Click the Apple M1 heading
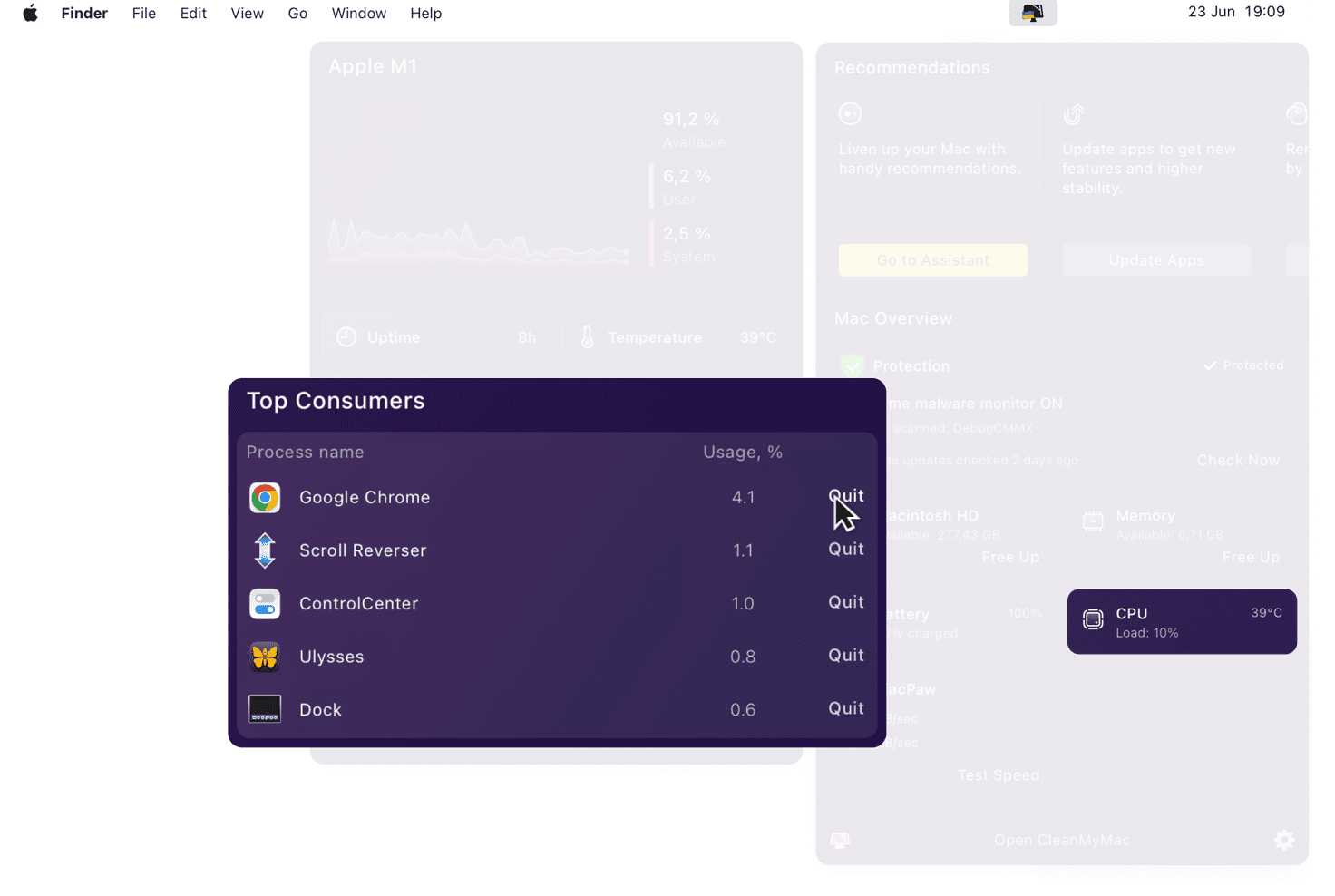Image resolution: width=1335 pixels, height=896 pixels. 373,66
